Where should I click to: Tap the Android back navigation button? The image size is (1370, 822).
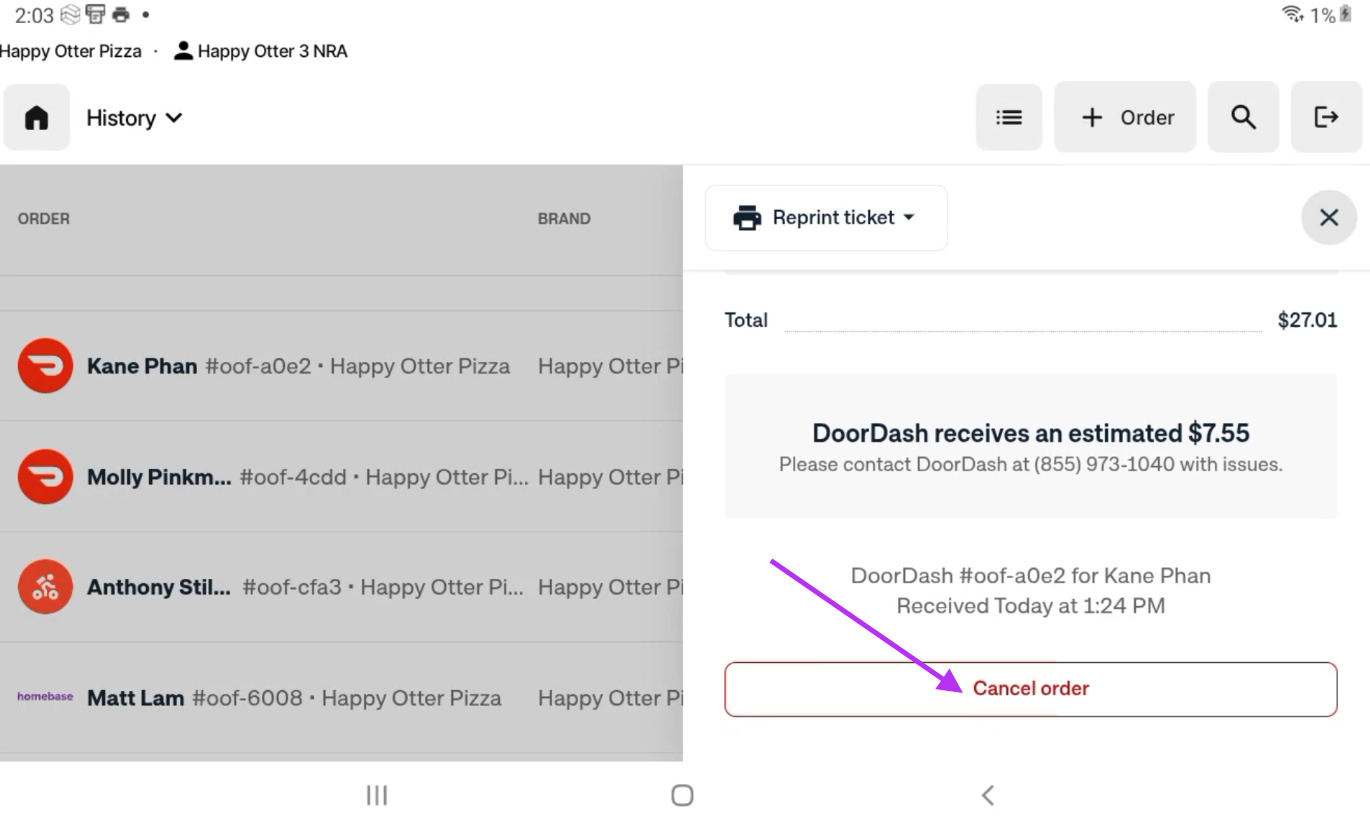click(987, 795)
